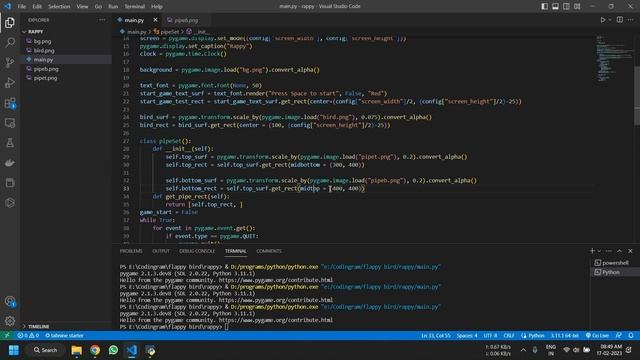Open run button dropdown arrow
The width and height of the screenshot is (640, 360).
[x=610, y=20]
